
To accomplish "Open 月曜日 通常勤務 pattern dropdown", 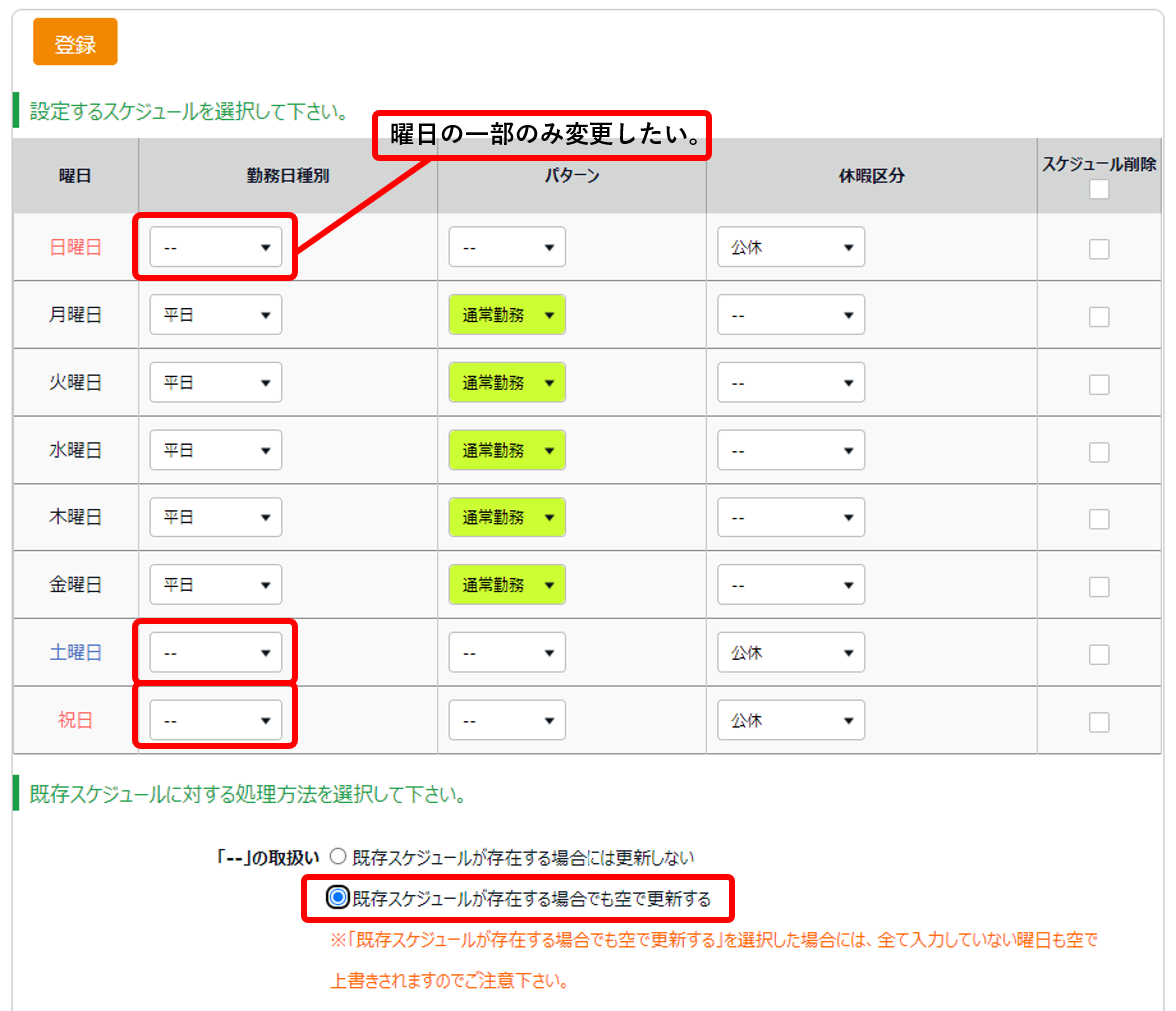I will (x=507, y=315).
